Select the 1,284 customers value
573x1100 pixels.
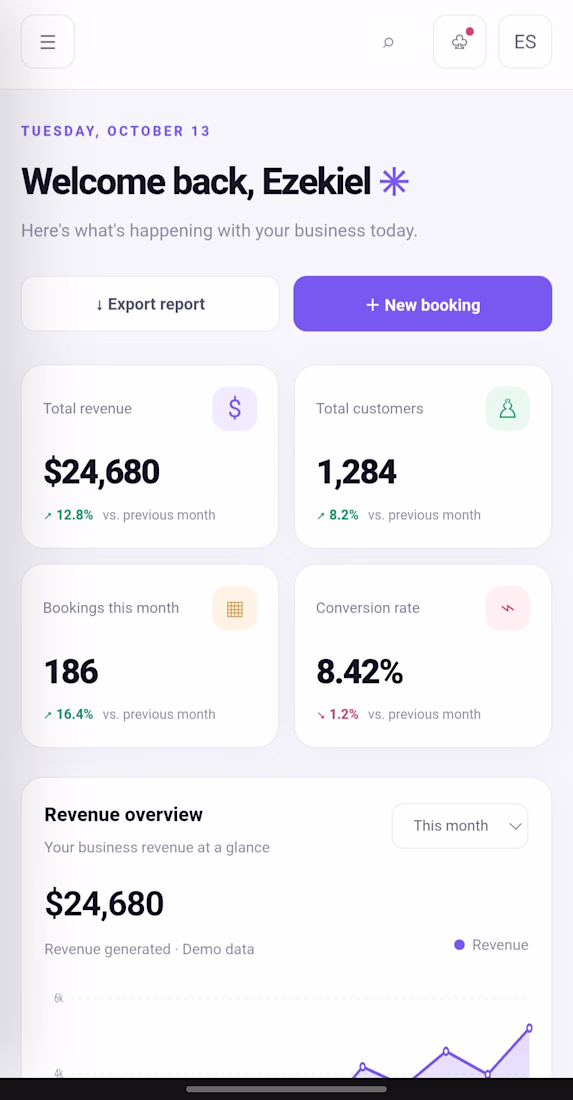click(x=356, y=471)
